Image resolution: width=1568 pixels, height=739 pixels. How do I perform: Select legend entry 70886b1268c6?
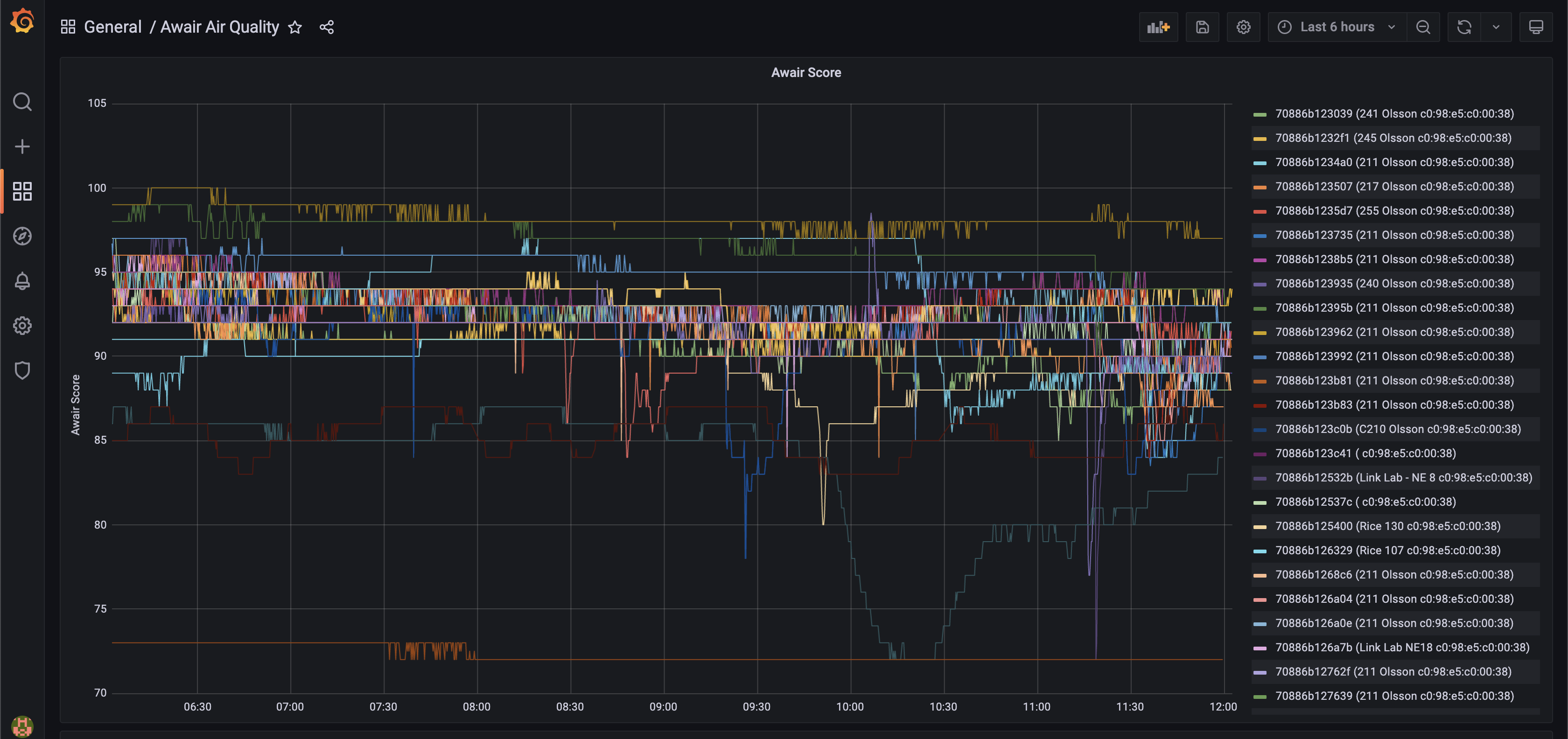pos(1394,575)
